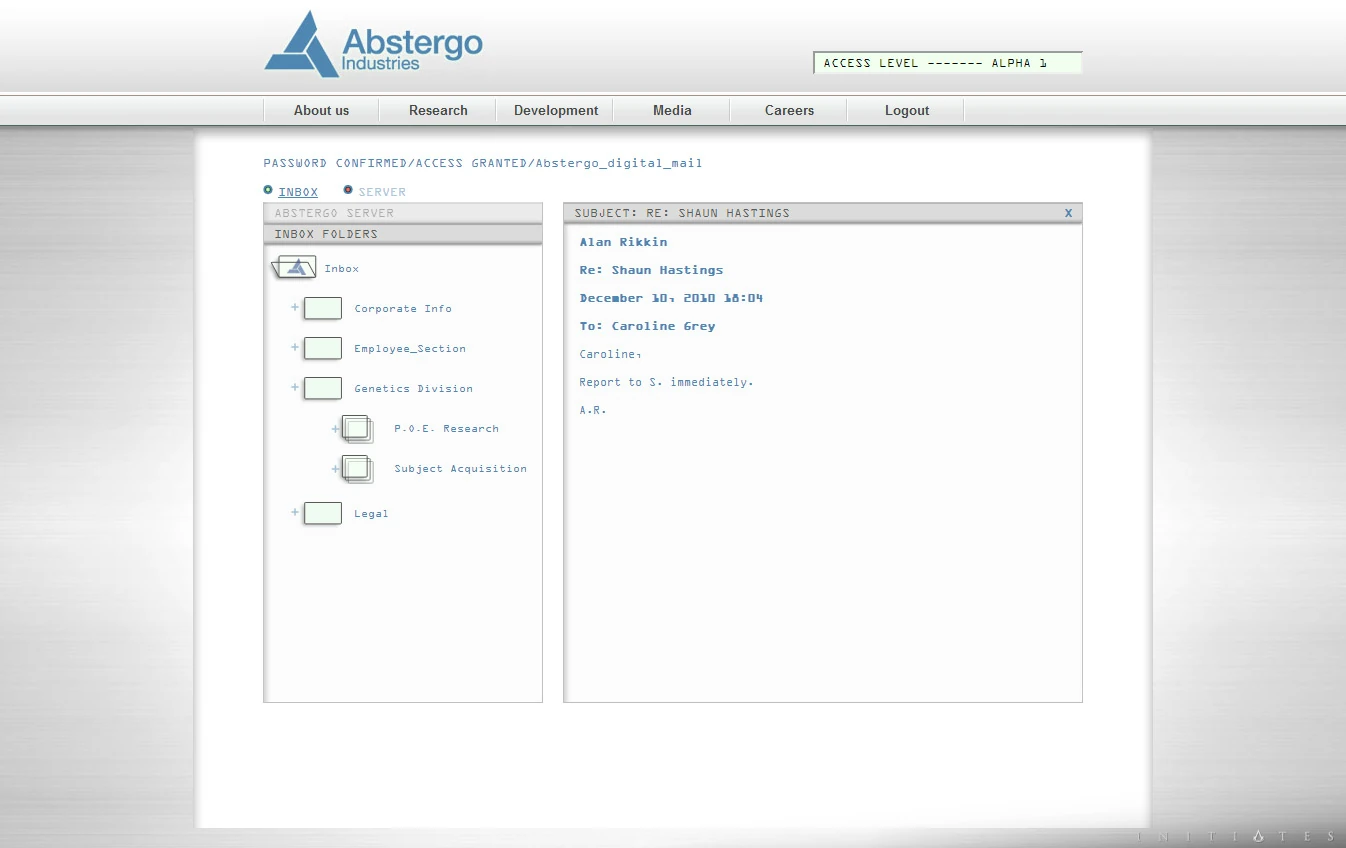The width and height of the screenshot is (1346, 848).
Task: Open the Corporate Info folder label
Action: tap(403, 309)
